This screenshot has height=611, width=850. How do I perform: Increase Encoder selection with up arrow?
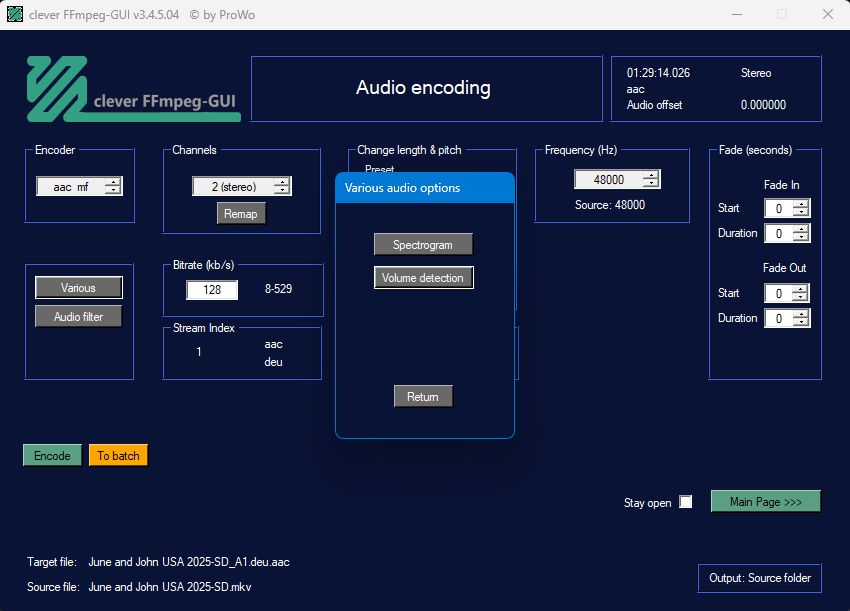[x=113, y=182]
